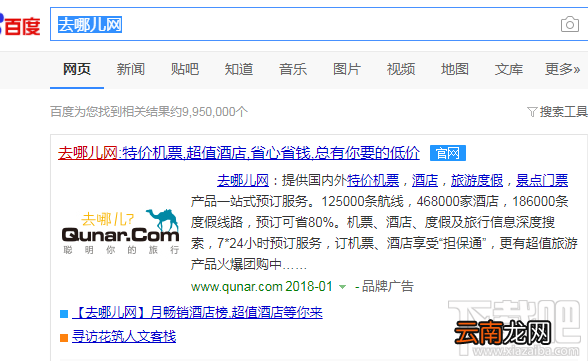Open the 视频 tab

point(400,69)
